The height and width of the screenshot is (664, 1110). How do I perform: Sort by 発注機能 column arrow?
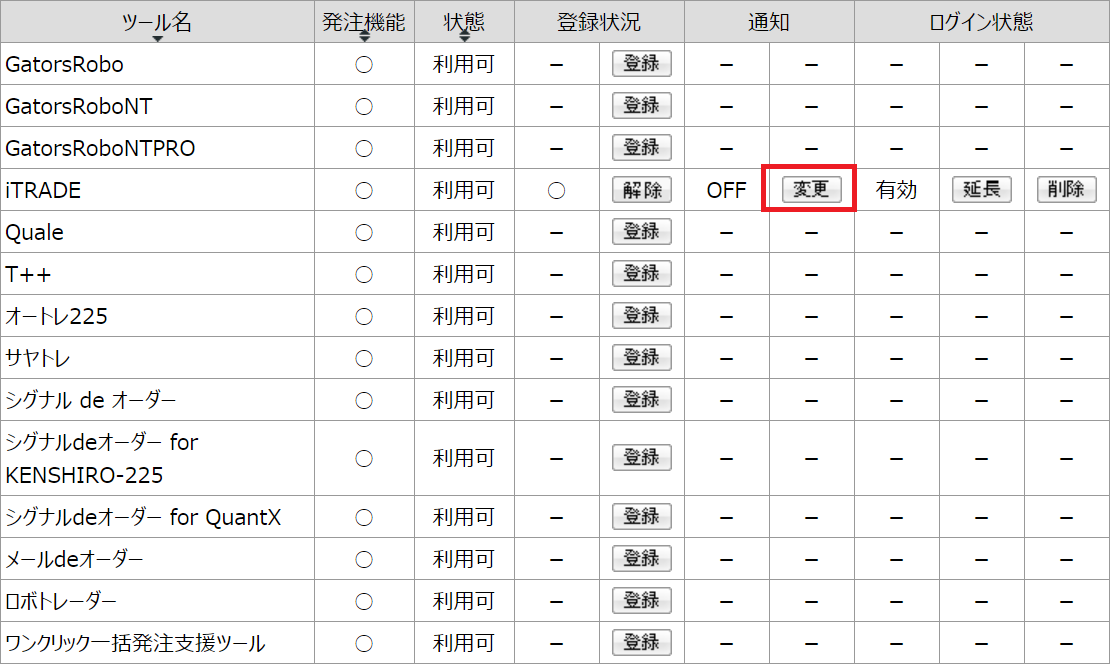(x=364, y=37)
